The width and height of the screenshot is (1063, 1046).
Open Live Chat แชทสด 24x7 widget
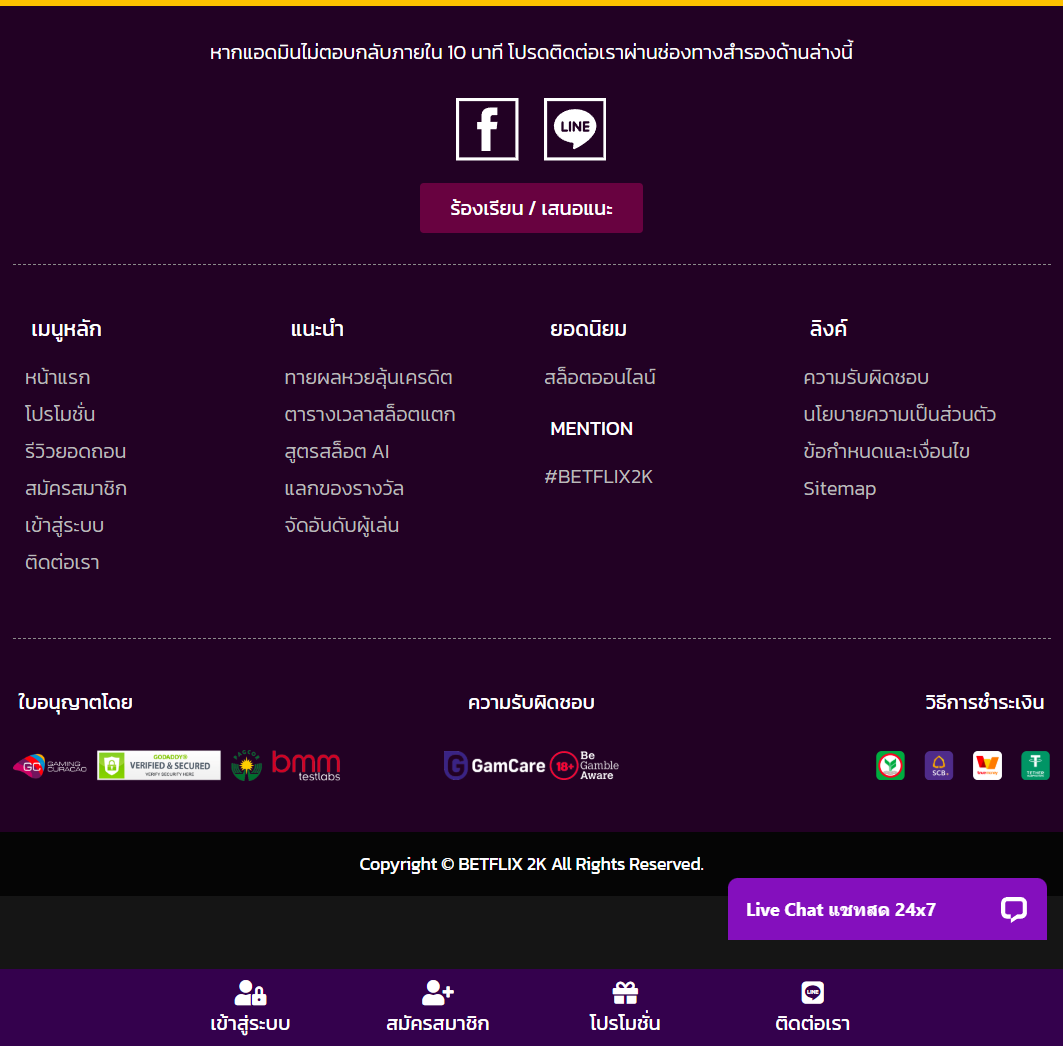pyautogui.click(x=887, y=909)
